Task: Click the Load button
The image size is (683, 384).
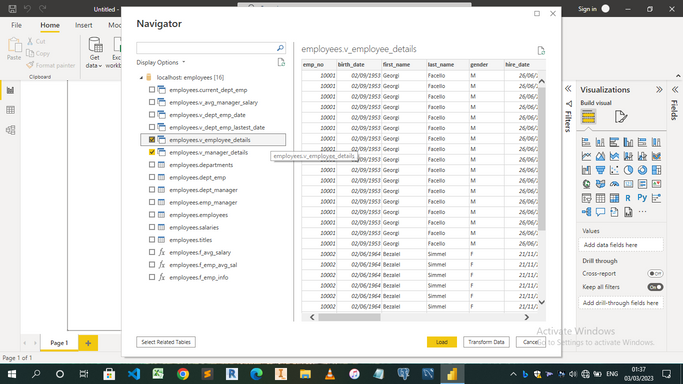Action: (442, 342)
